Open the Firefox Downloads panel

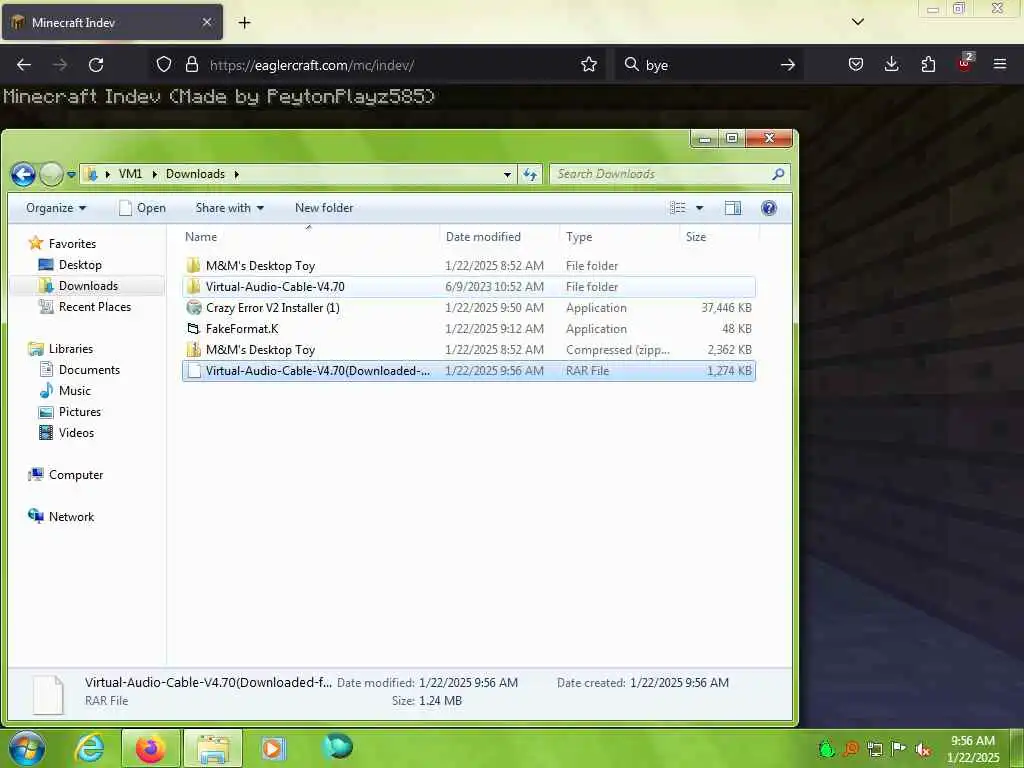(891, 65)
